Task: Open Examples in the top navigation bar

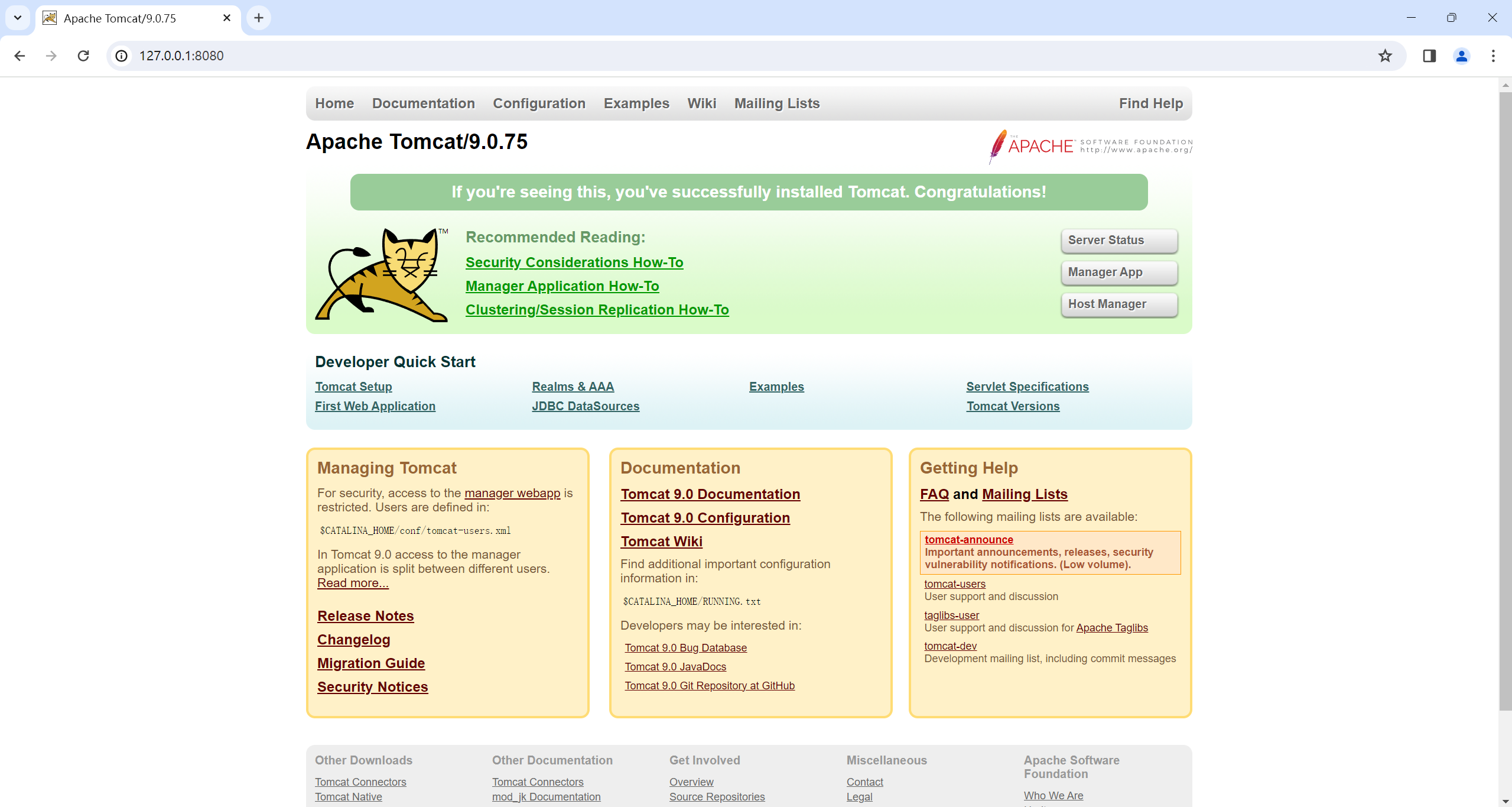Action: [x=636, y=103]
